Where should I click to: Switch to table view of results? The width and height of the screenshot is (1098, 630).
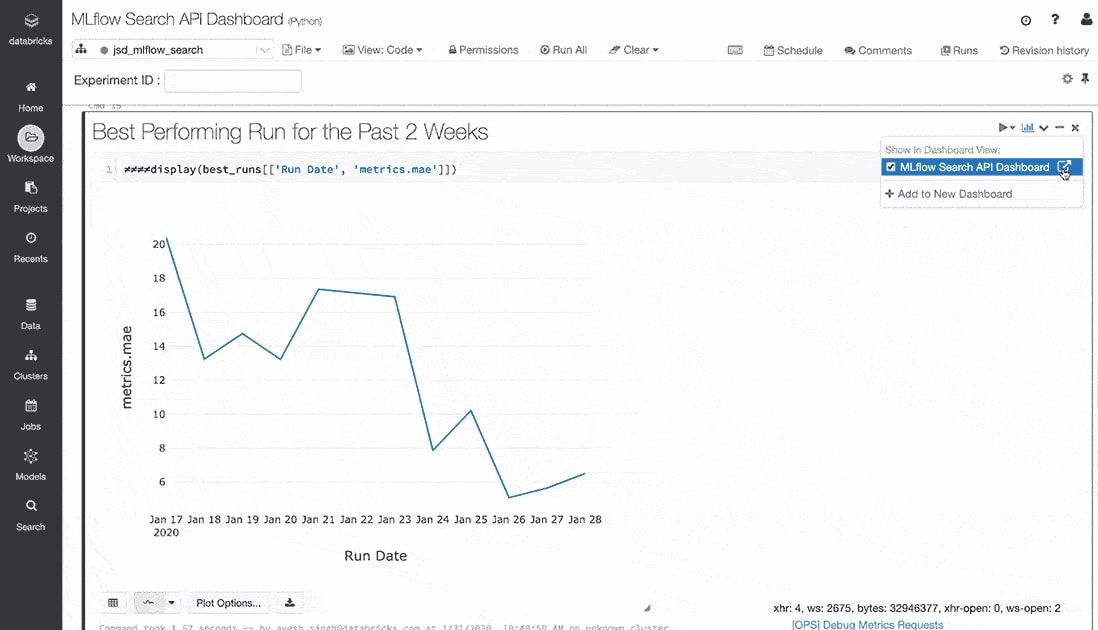click(x=113, y=603)
